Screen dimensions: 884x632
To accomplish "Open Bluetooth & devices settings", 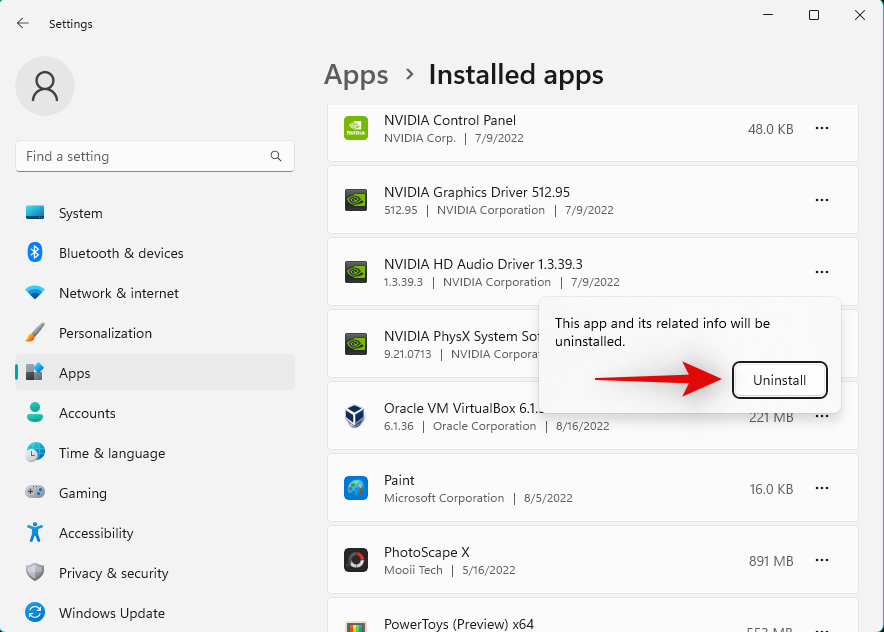I will tap(120, 253).
